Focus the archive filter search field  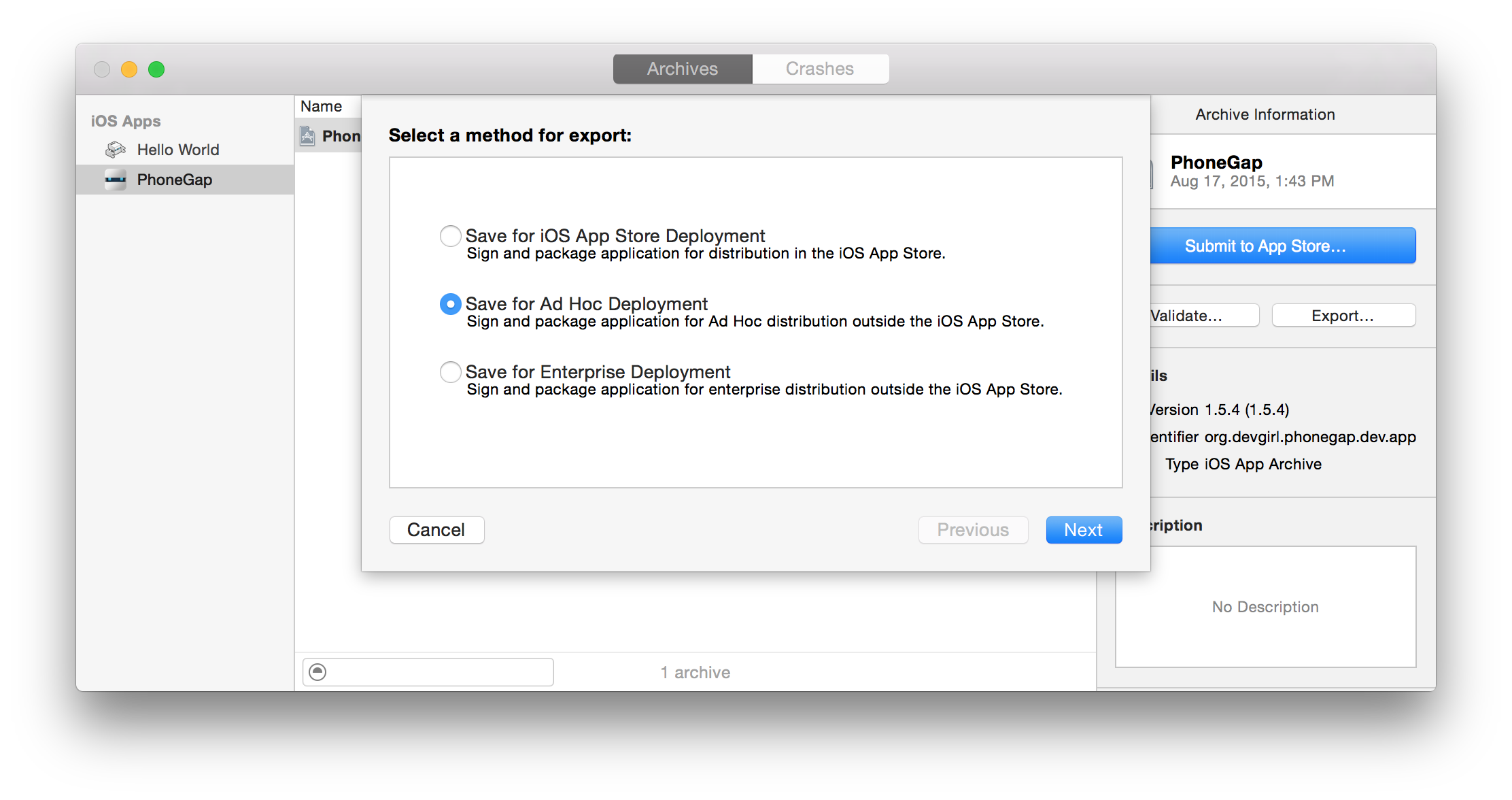point(428,672)
